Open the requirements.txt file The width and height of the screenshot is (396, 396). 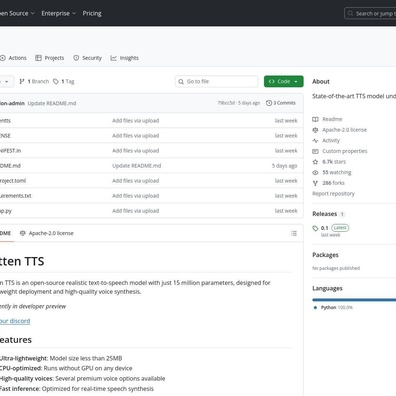pos(16,196)
